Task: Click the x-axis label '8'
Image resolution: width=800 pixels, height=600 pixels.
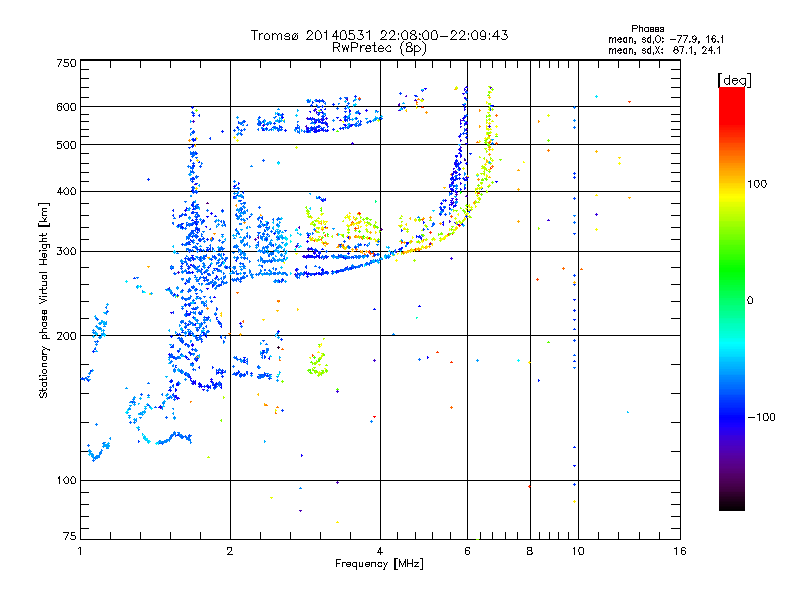Action: [x=530, y=551]
